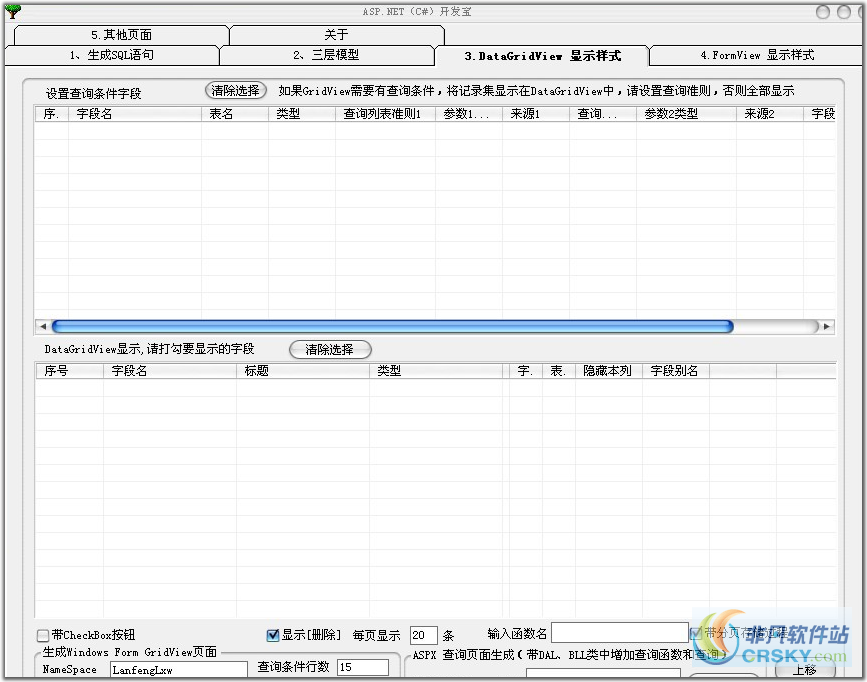This screenshot has height=682, width=867.
Task: Go to the 4.FormView 显示样式 tab
Action: coord(757,55)
